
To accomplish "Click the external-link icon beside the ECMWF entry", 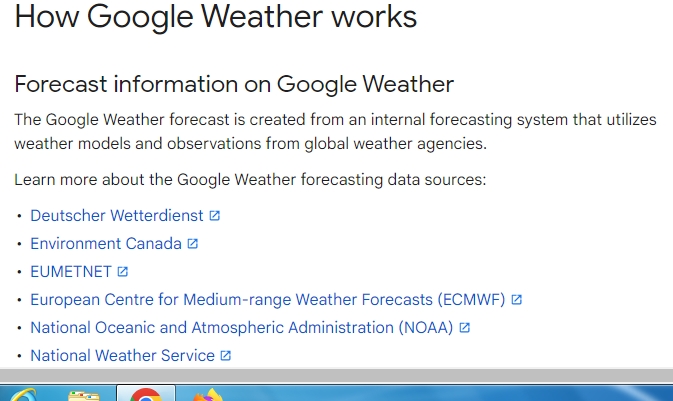I will click(x=517, y=300).
